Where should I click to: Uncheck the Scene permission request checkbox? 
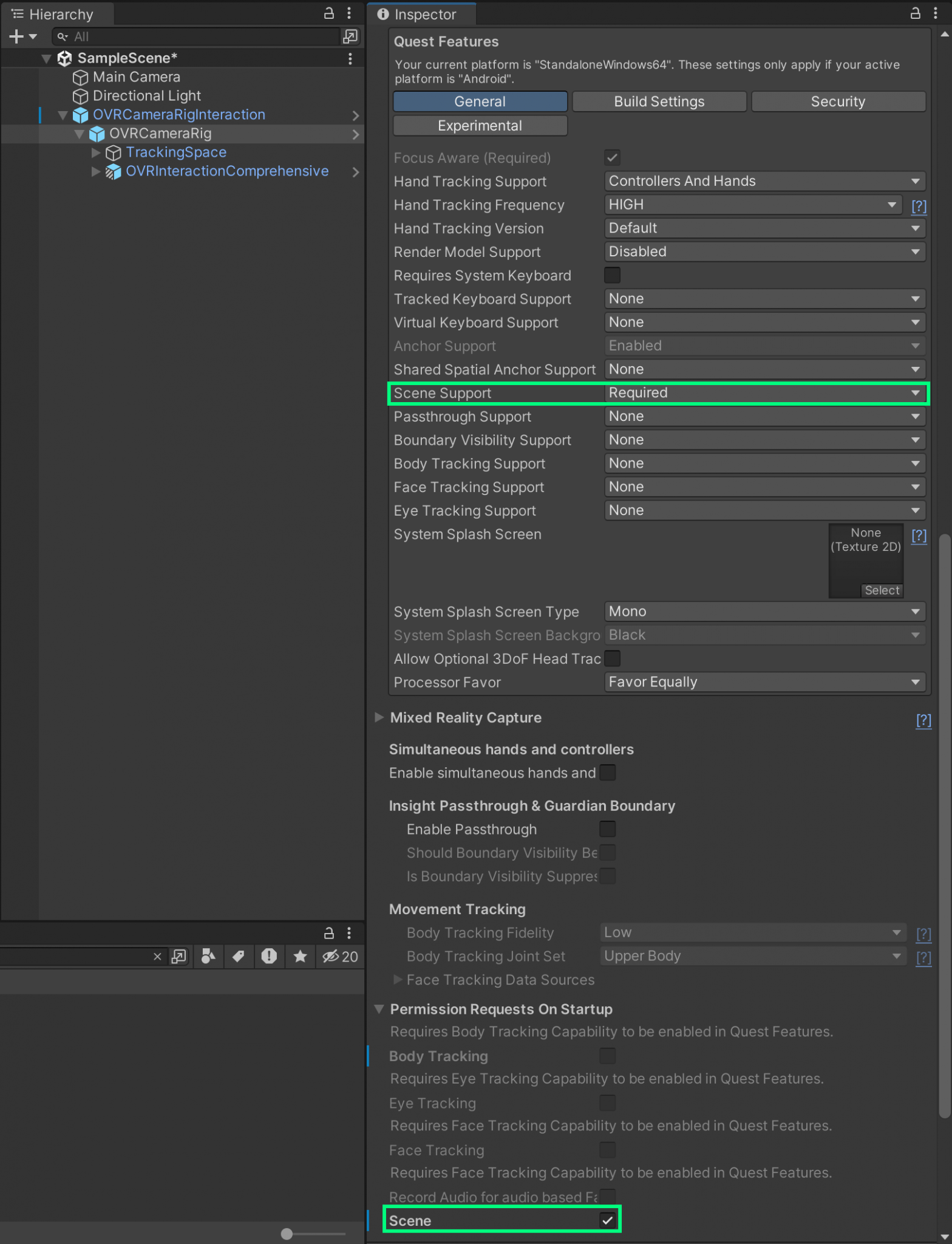(x=607, y=1220)
